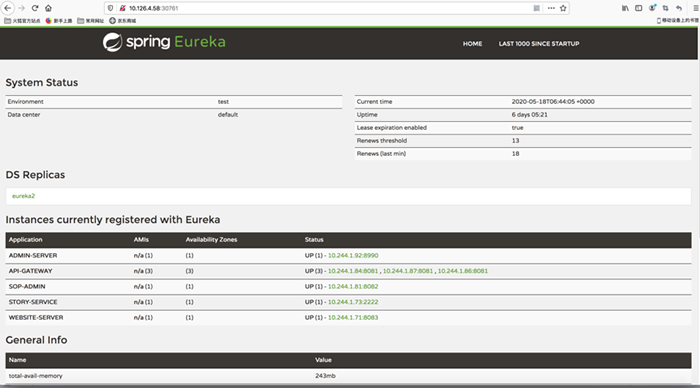Click the Environment value test

pyautogui.click(x=223, y=102)
